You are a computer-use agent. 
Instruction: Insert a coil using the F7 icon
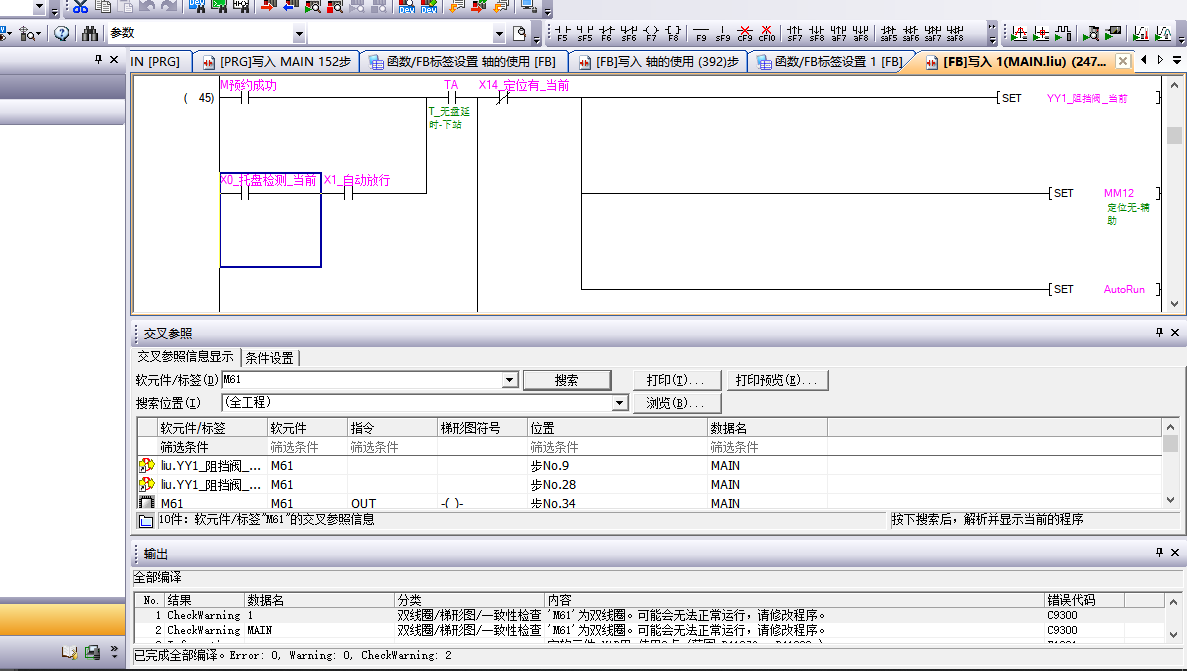coord(651,33)
